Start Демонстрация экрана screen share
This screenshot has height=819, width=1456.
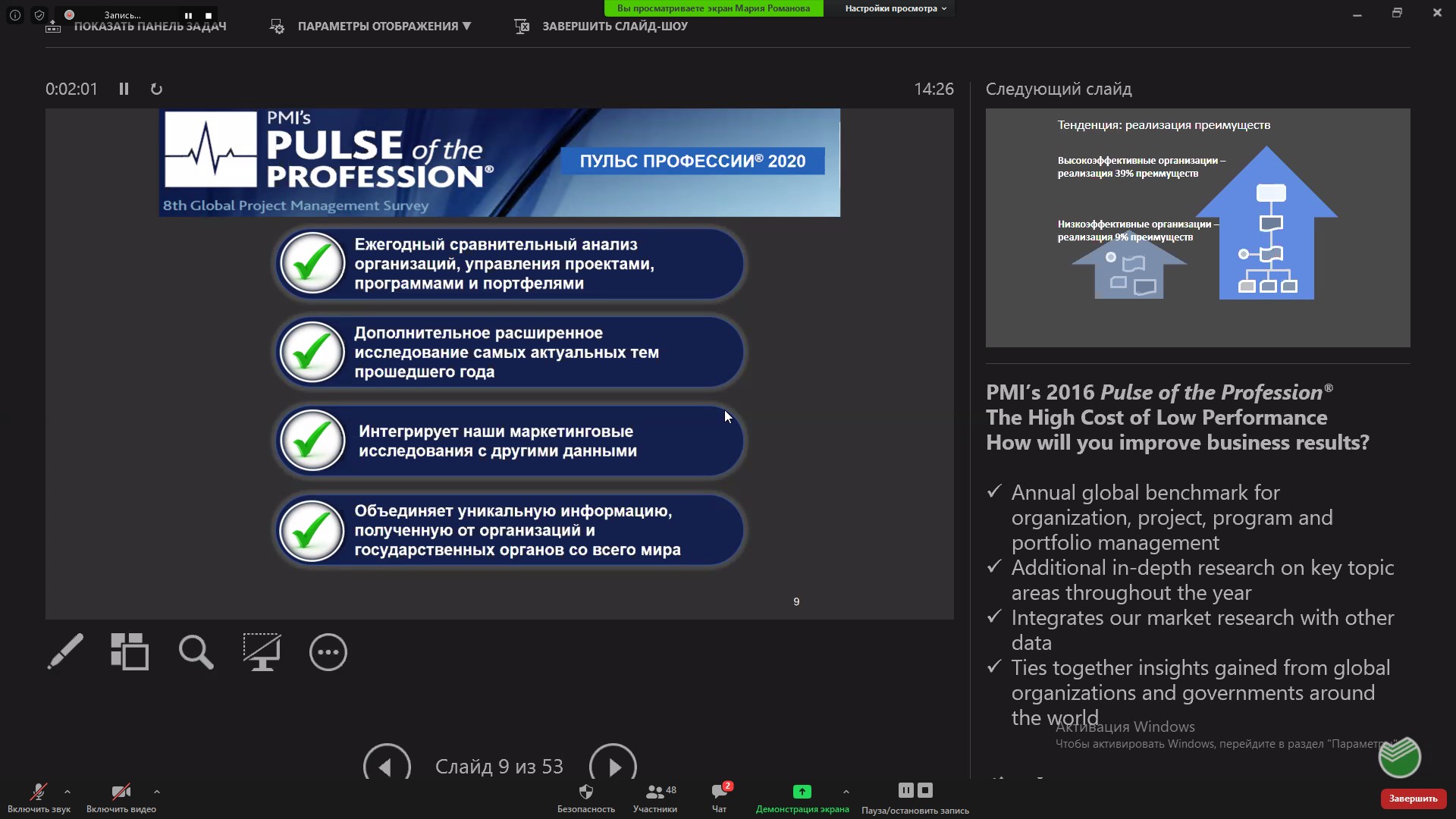pos(802,799)
